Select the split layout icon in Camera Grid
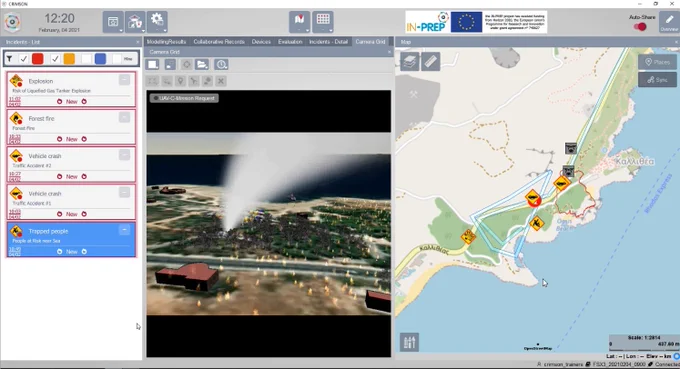Viewport: 680px width, 369px height. tap(170, 65)
